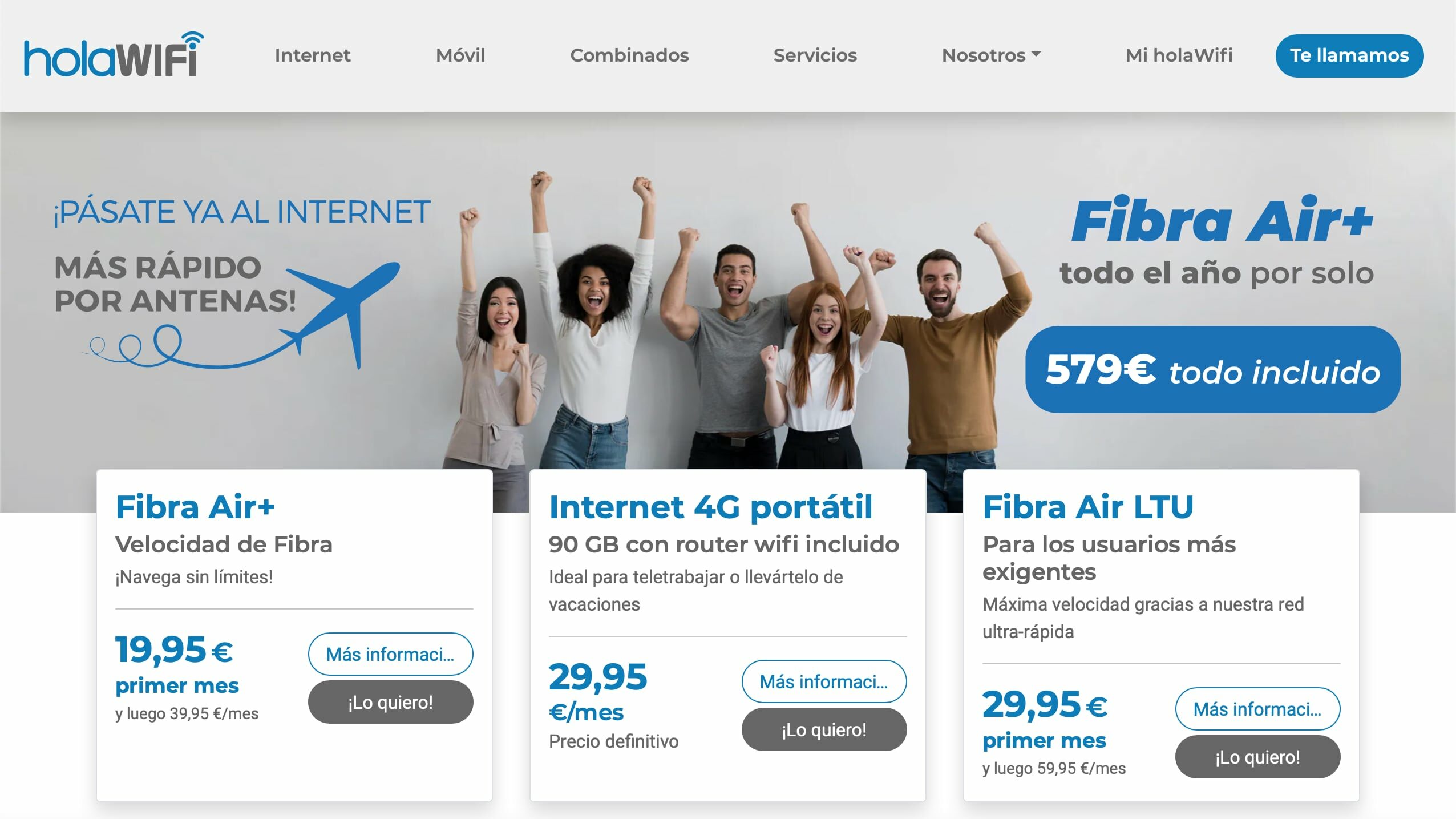Open Mi holaWifi account link
The height and width of the screenshot is (819, 1456).
tap(1179, 55)
